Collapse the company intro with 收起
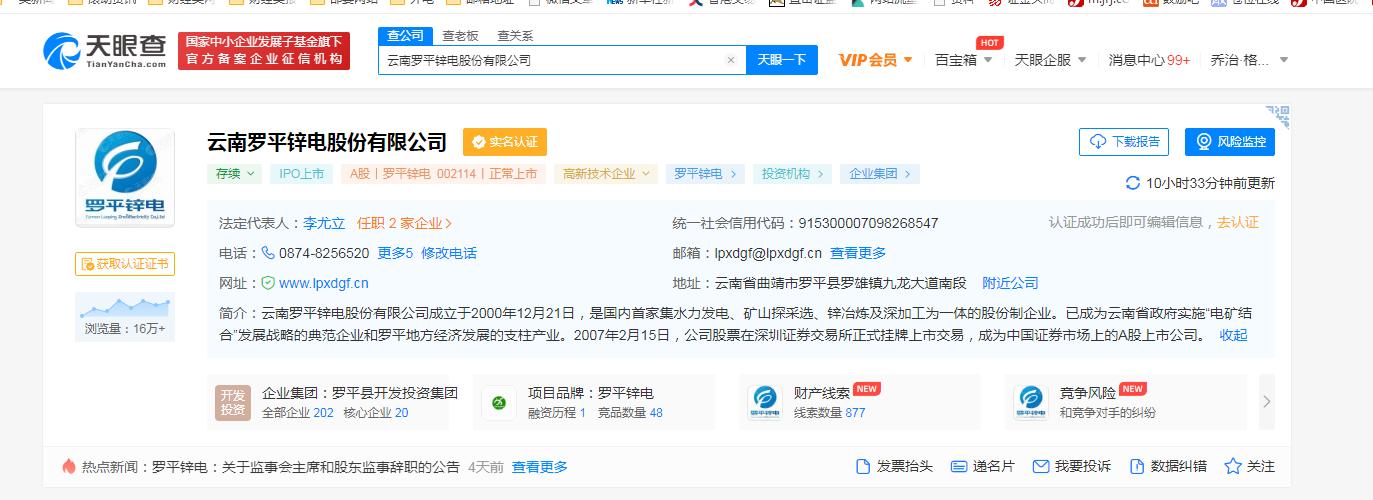This screenshot has width=1373, height=500. pos(1233,335)
